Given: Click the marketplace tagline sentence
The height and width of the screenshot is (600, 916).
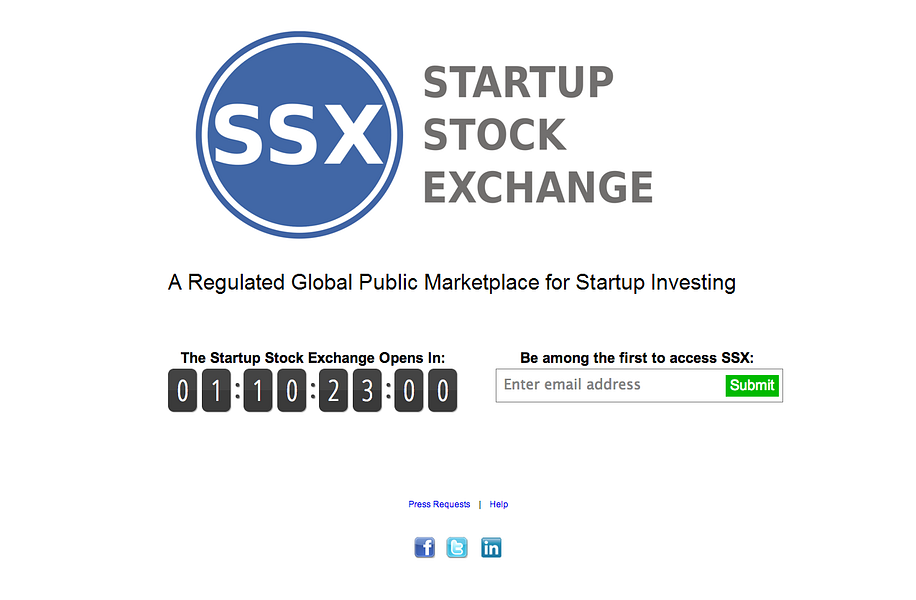Looking at the screenshot, I should [451, 282].
